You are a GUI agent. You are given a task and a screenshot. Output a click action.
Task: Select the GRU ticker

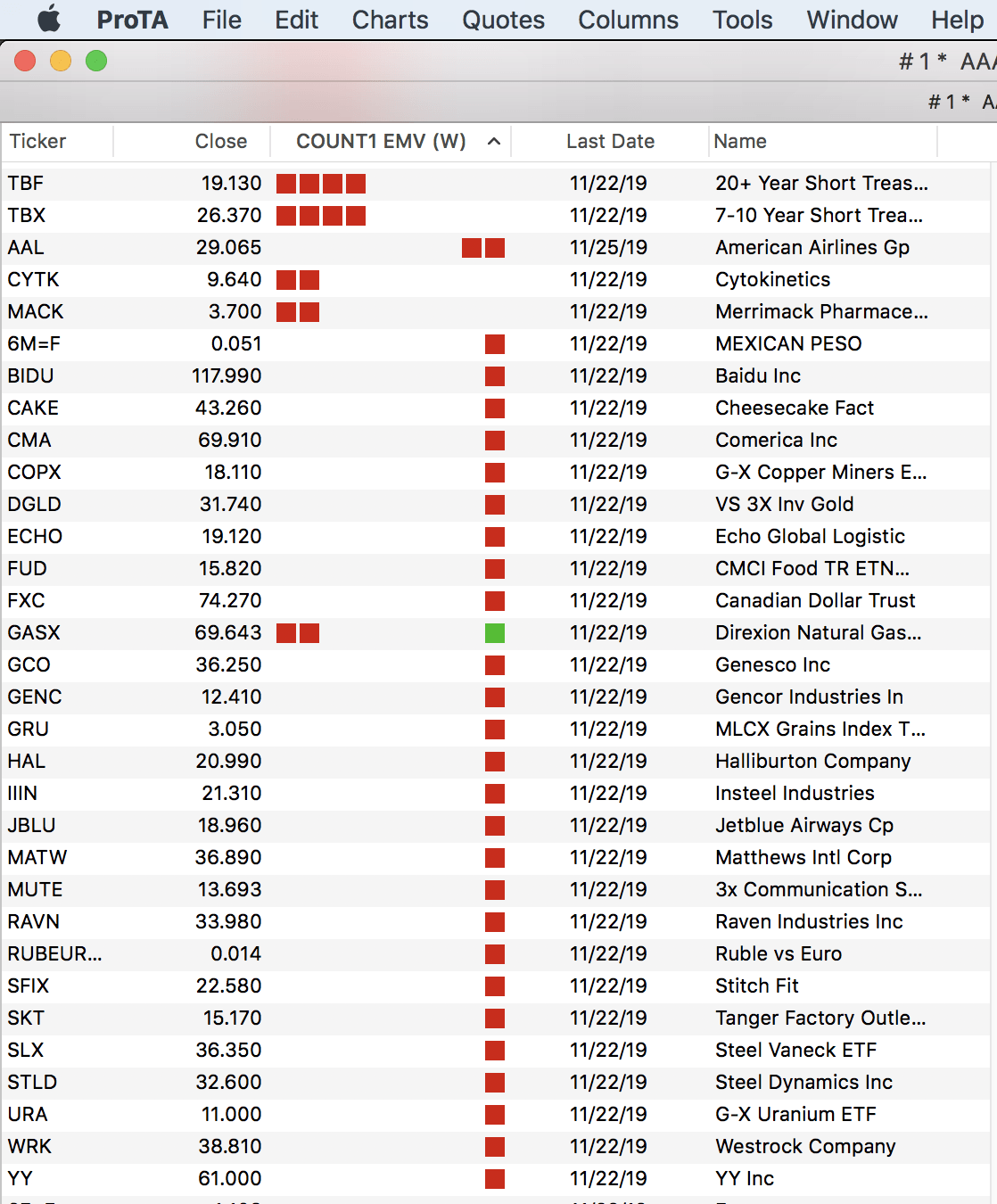coord(28,730)
